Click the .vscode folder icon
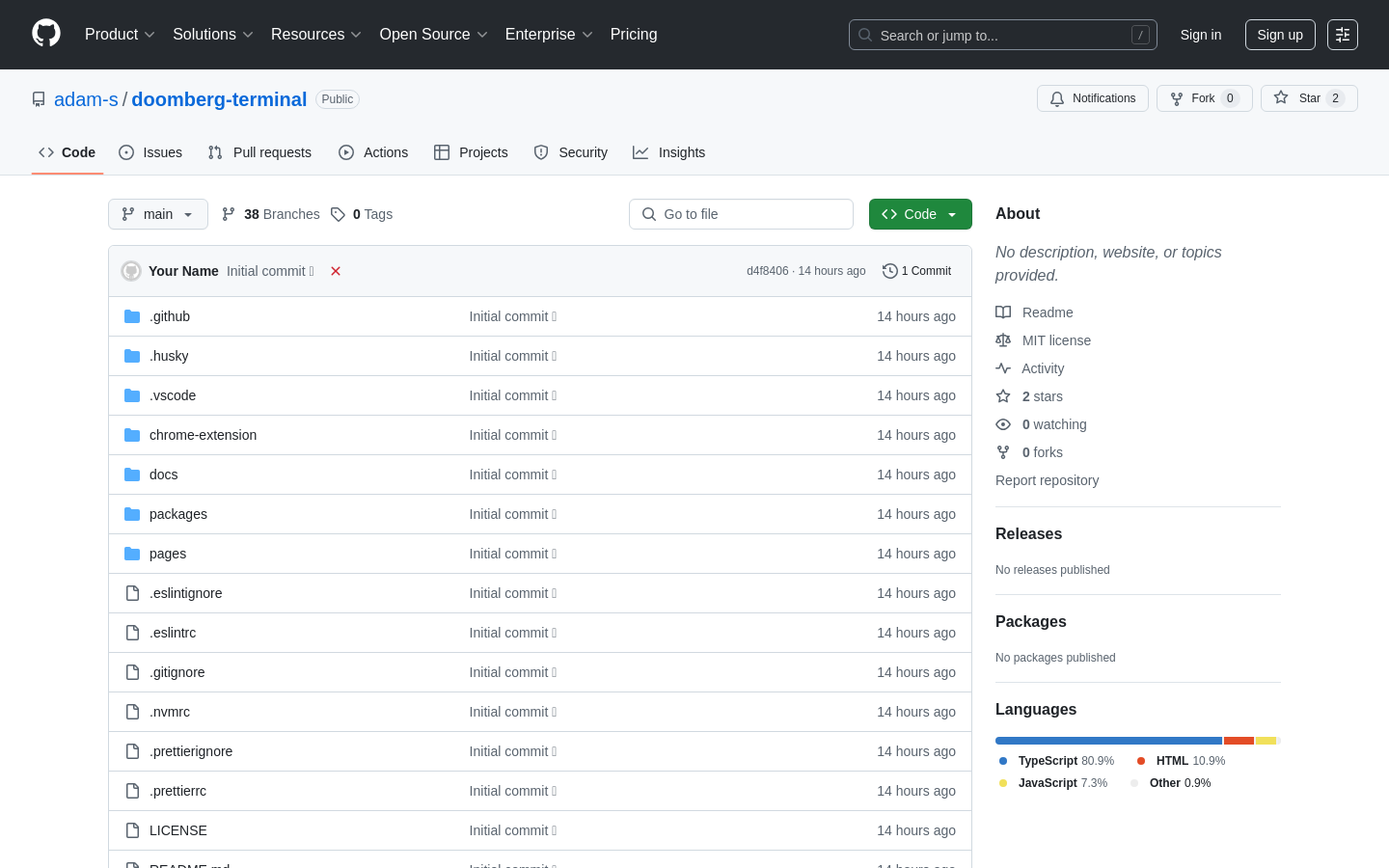The image size is (1389, 868). click(x=132, y=395)
